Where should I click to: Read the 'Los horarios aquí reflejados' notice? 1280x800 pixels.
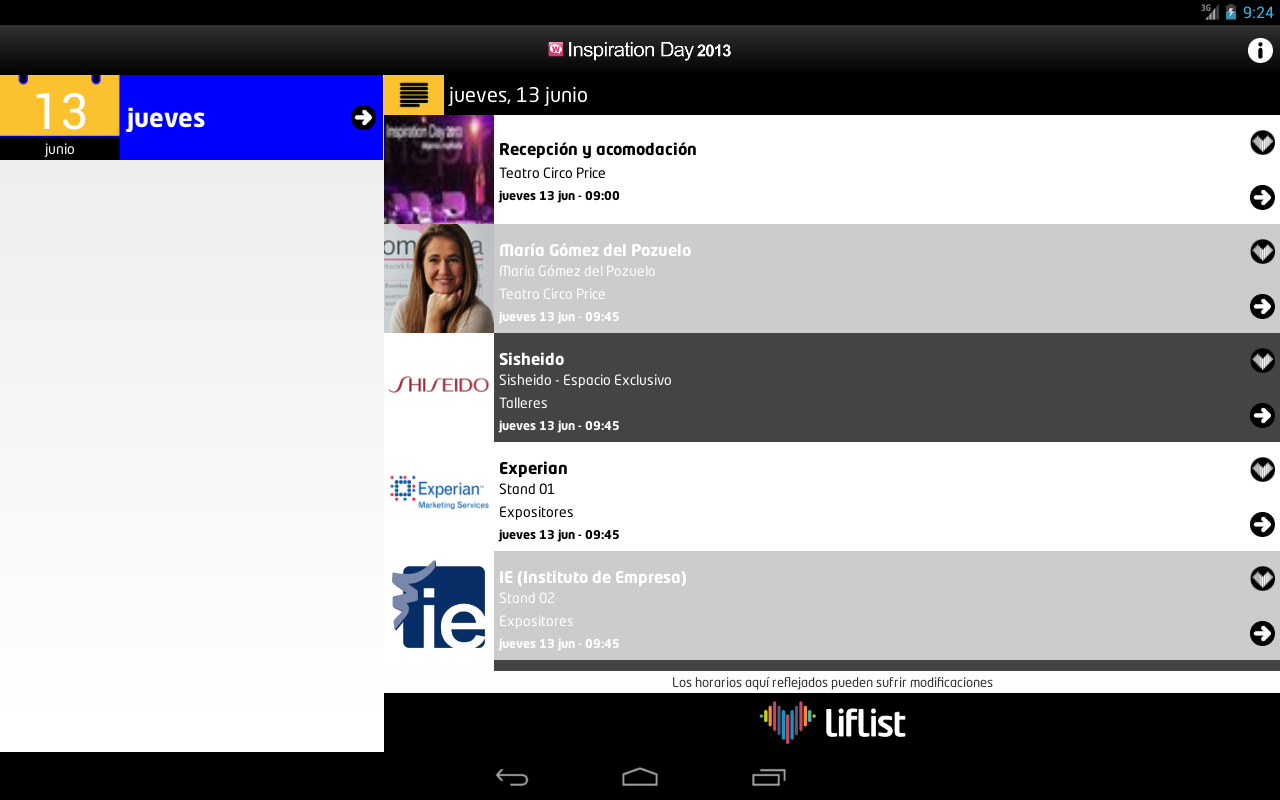[832, 682]
